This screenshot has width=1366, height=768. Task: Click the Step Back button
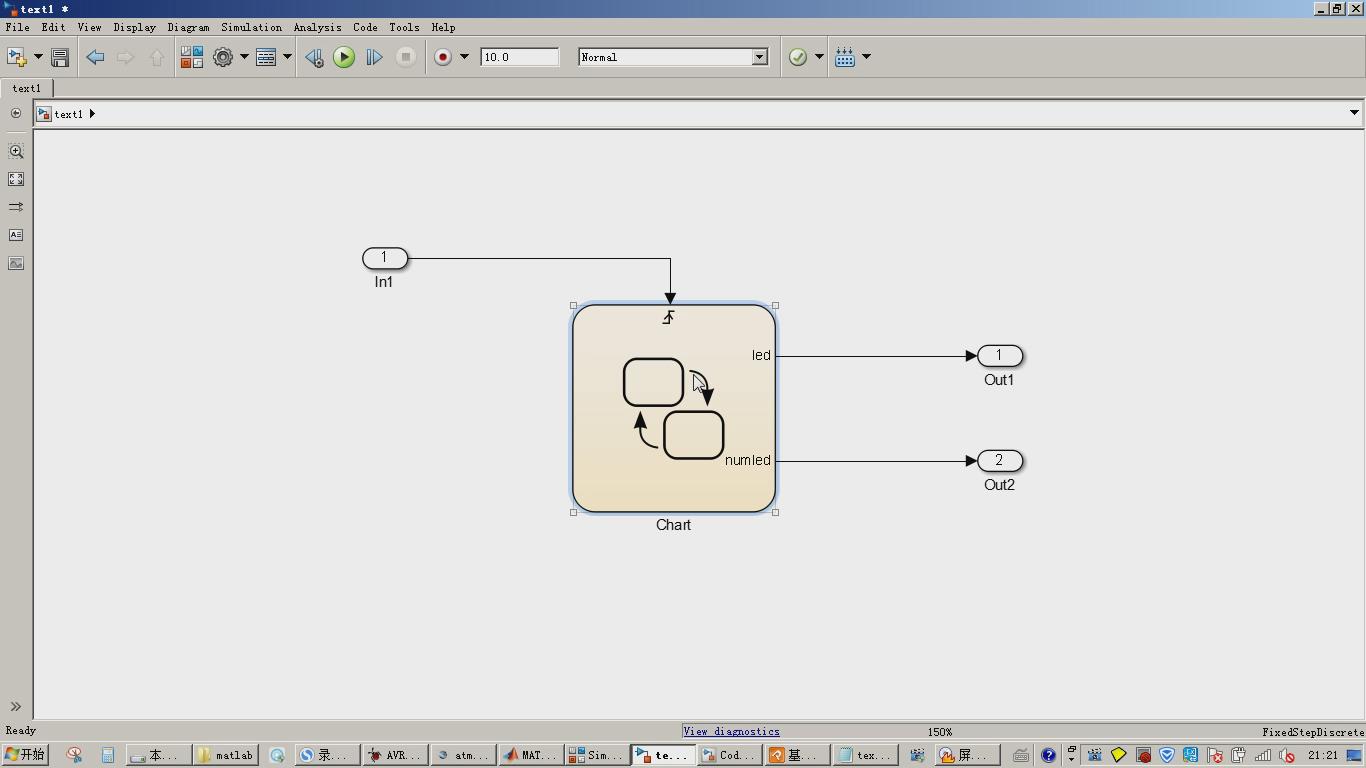coord(314,57)
